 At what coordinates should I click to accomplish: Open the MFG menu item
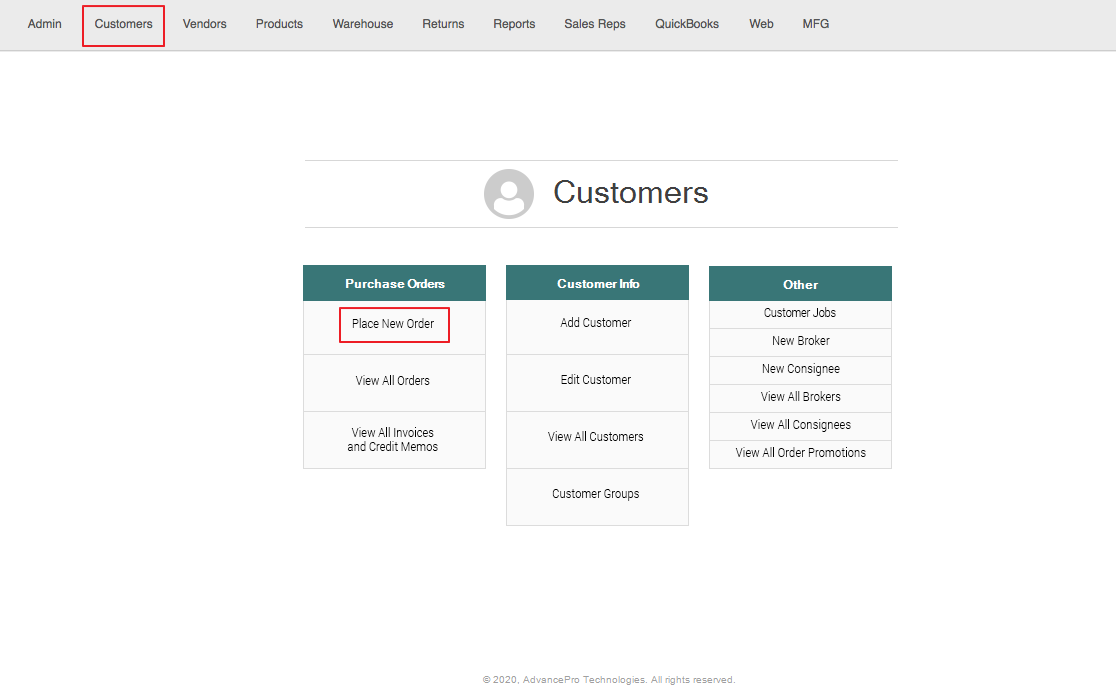tap(815, 24)
